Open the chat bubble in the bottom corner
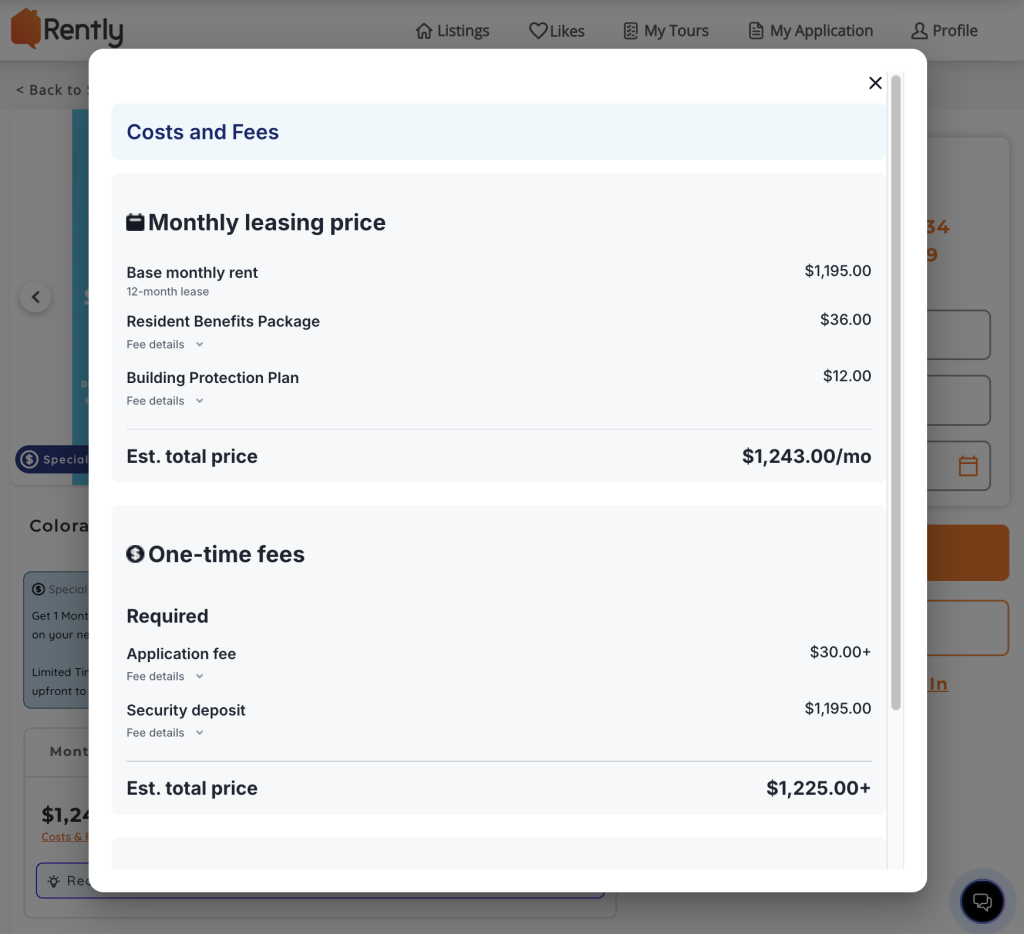The height and width of the screenshot is (934, 1024). point(982,901)
